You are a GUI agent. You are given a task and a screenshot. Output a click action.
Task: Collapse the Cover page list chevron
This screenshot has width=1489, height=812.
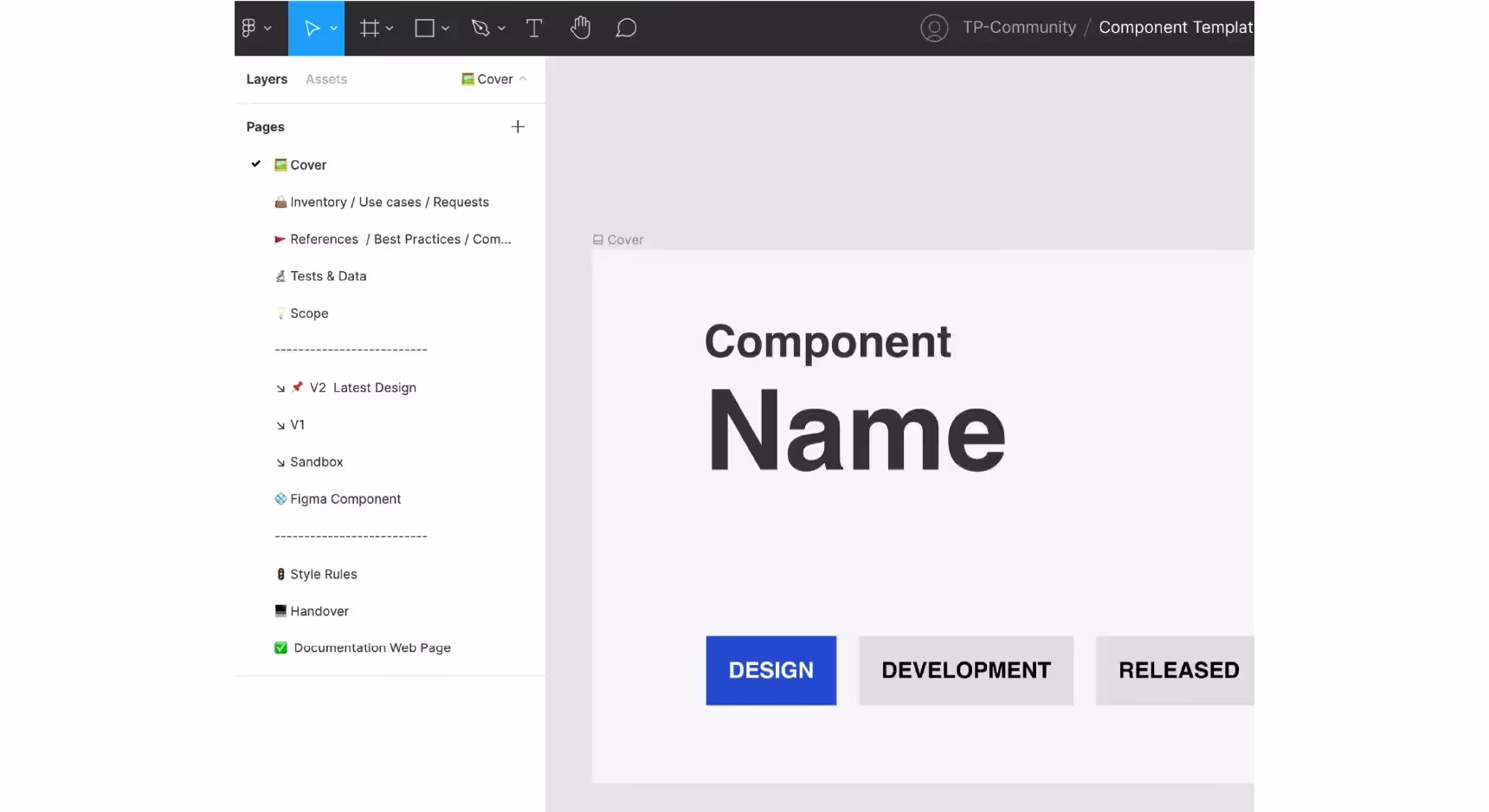(x=523, y=79)
